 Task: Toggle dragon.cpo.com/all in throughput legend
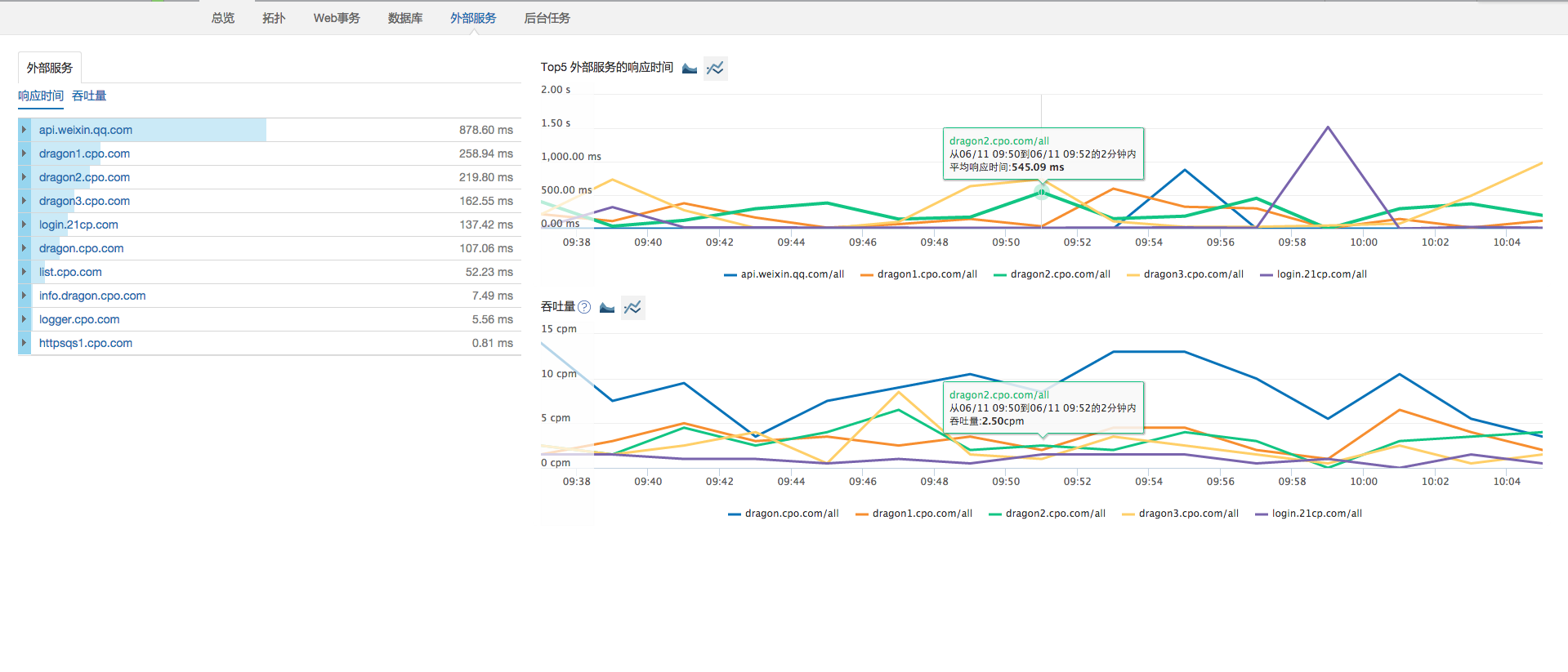783,514
